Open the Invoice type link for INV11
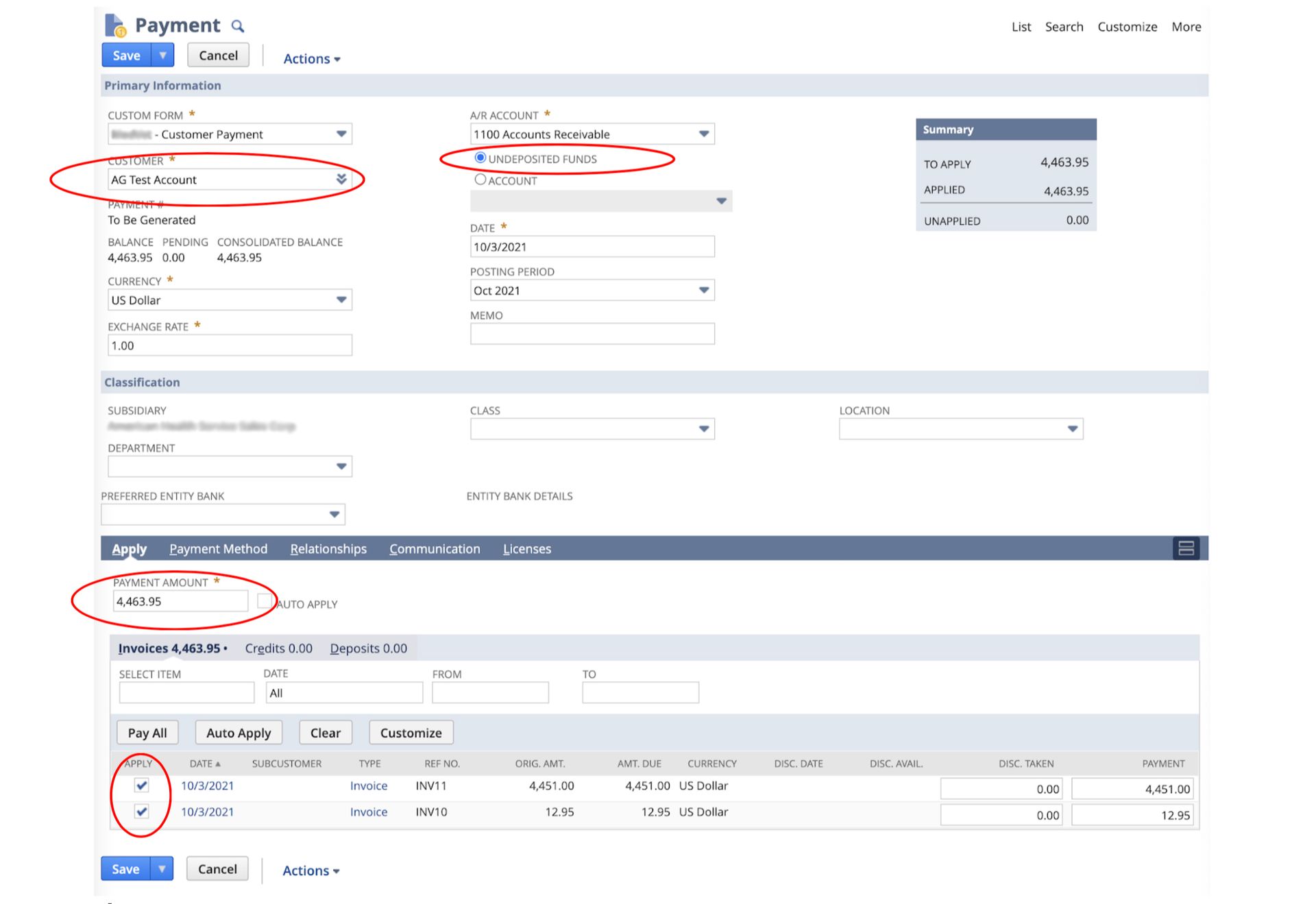The width and height of the screenshot is (1316, 904). [369, 786]
